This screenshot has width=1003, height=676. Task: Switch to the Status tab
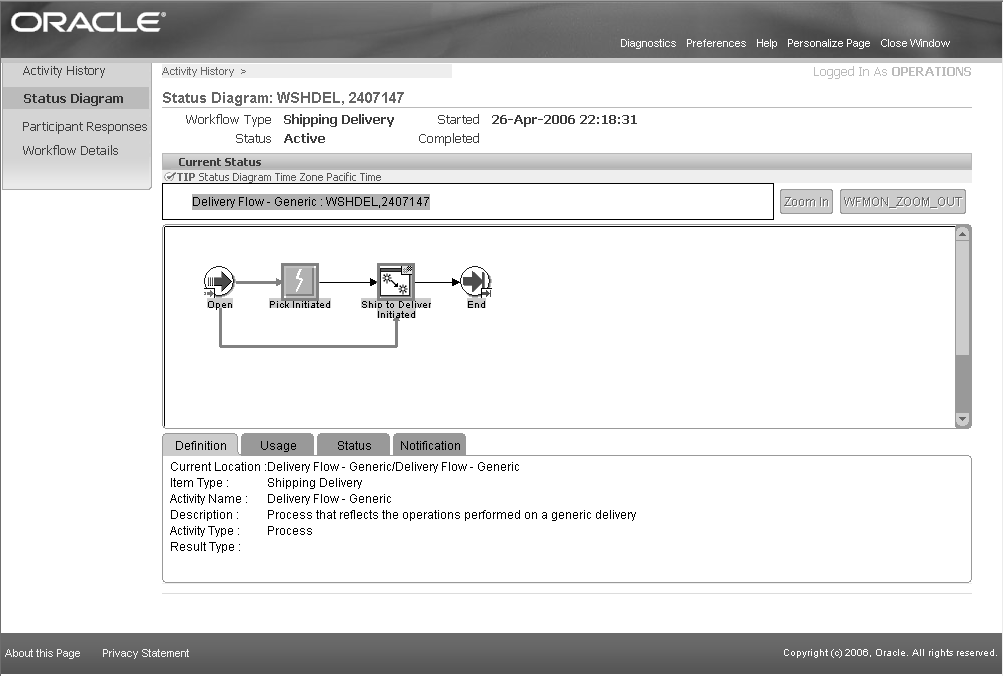coord(354,445)
